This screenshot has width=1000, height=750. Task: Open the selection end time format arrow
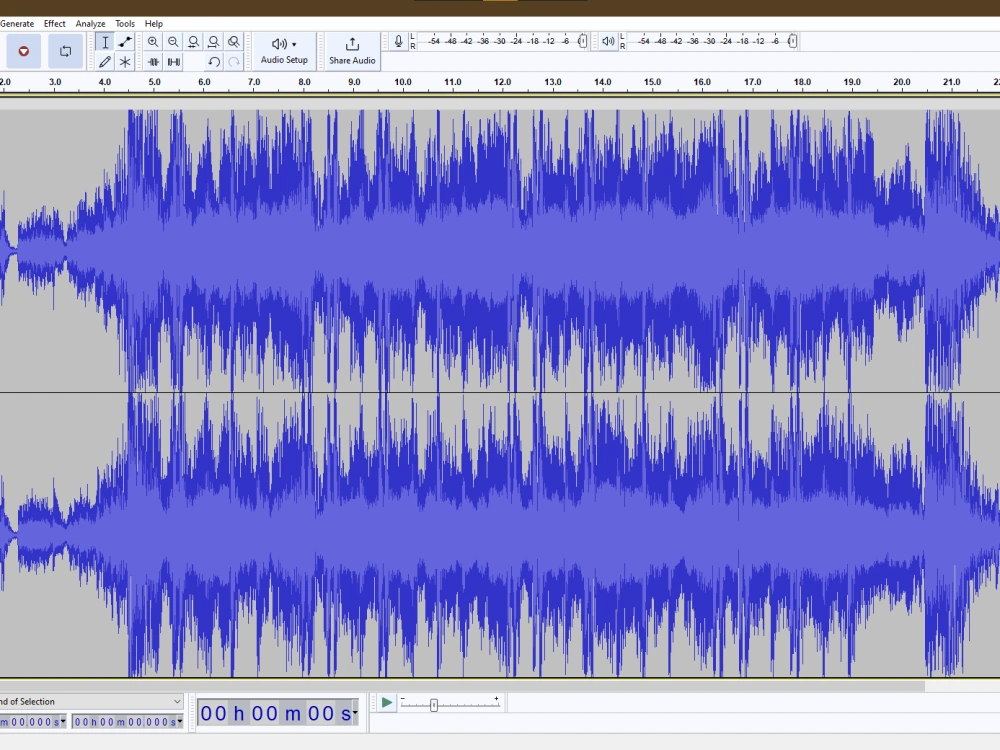(x=180, y=722)
